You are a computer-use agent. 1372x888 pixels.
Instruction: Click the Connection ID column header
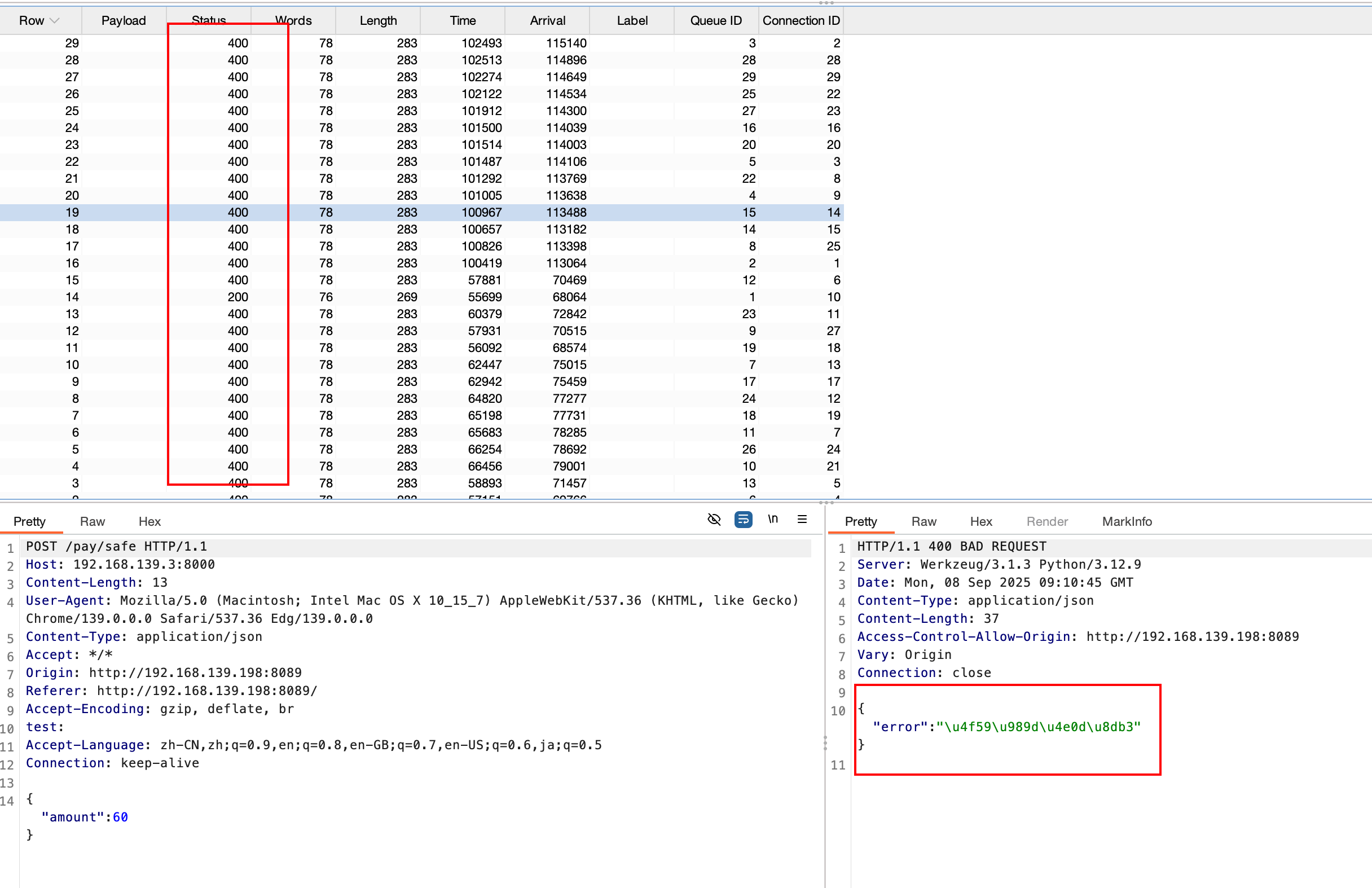(x=801, y=21)
